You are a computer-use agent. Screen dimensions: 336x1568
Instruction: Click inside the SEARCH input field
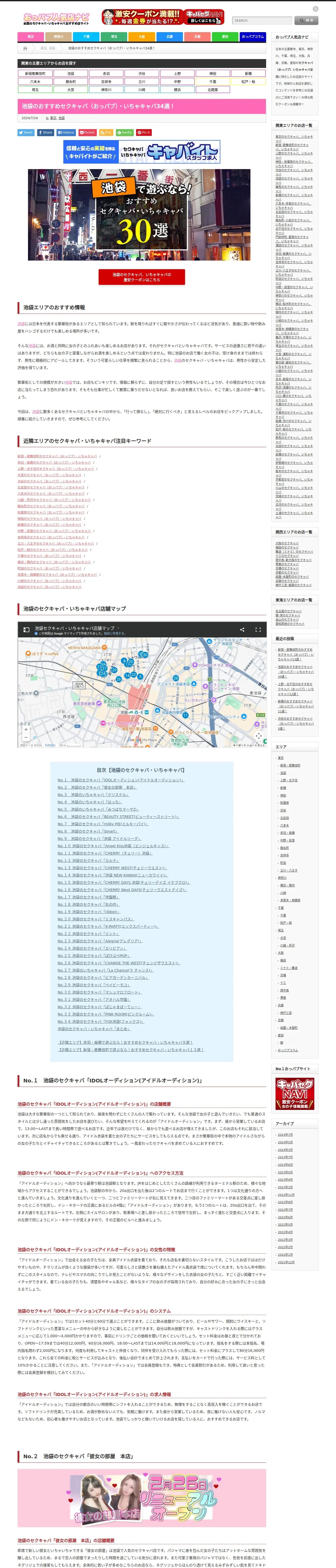[x=262, y=20]
